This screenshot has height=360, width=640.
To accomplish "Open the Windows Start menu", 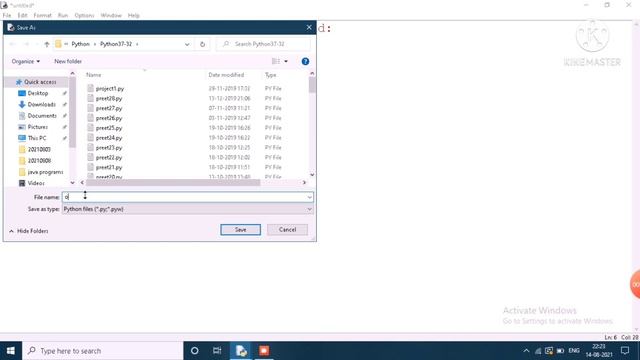I will [x=11, y=351].
